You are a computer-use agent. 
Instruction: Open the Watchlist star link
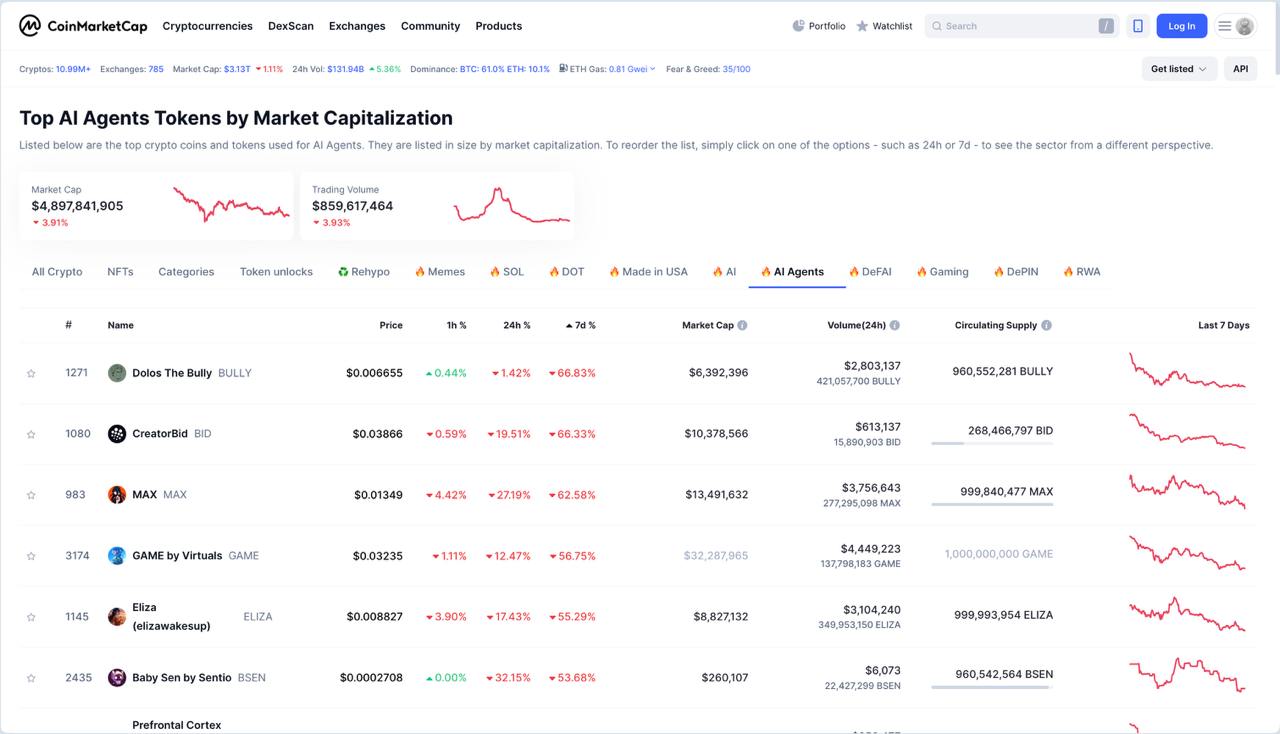[x=884, y=26]
